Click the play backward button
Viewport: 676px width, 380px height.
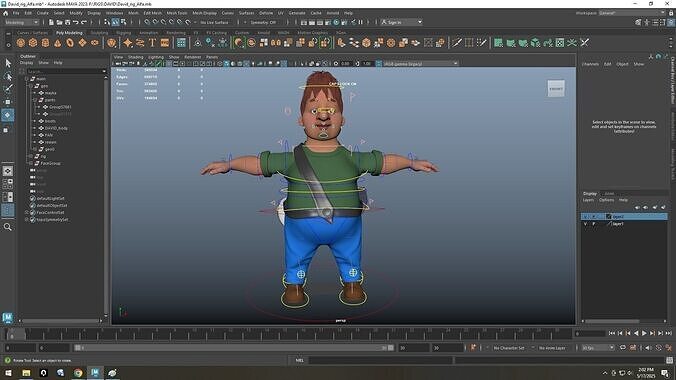pos(636,333)
